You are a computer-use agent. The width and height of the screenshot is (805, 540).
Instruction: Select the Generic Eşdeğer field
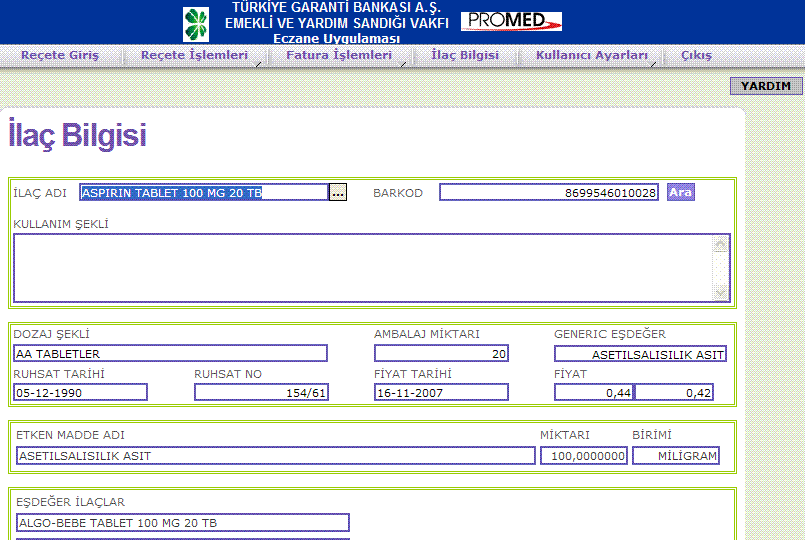pyautogui.click(x=640, y=353)
